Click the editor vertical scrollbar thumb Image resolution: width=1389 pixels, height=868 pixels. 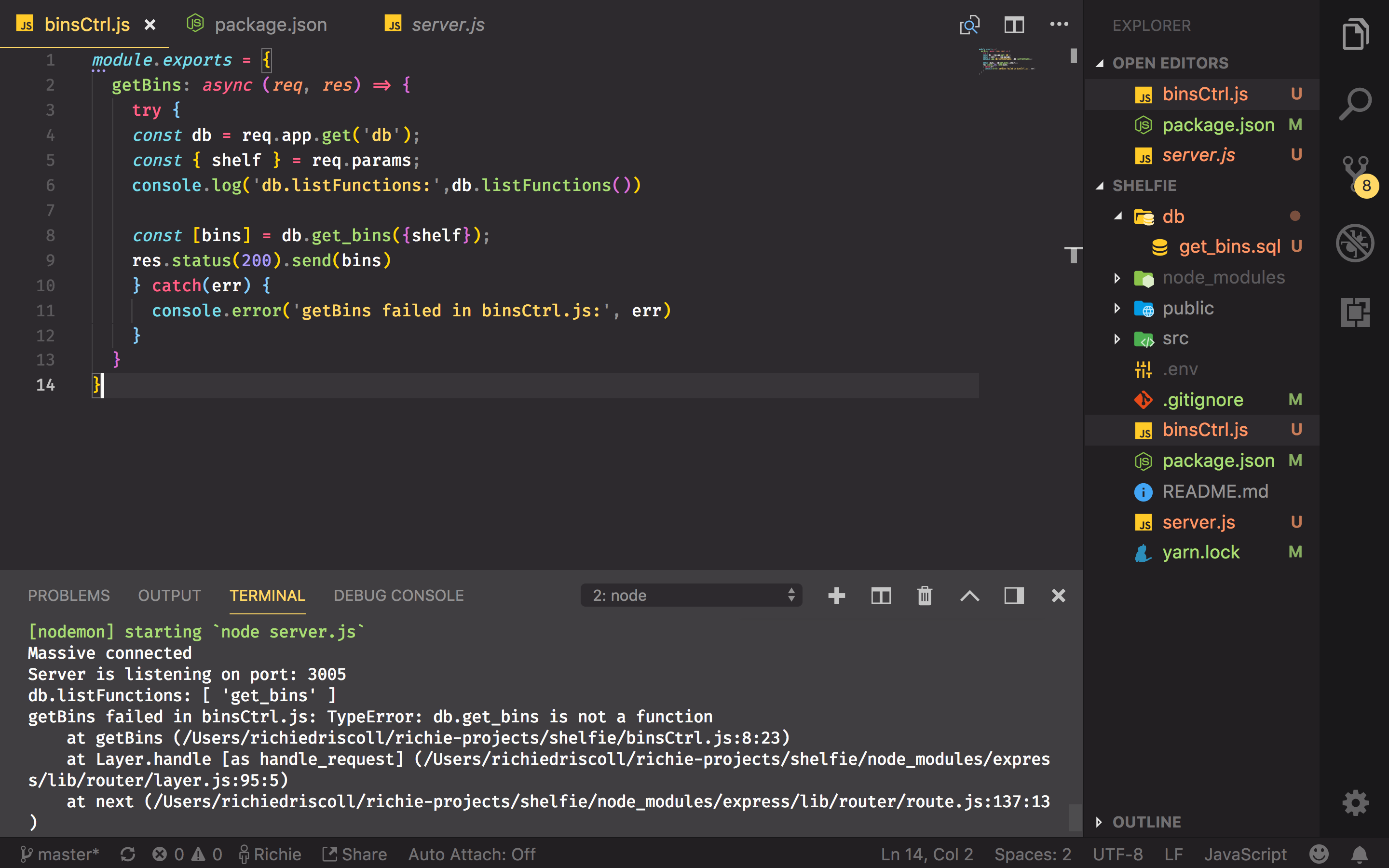click(1073, 55)
